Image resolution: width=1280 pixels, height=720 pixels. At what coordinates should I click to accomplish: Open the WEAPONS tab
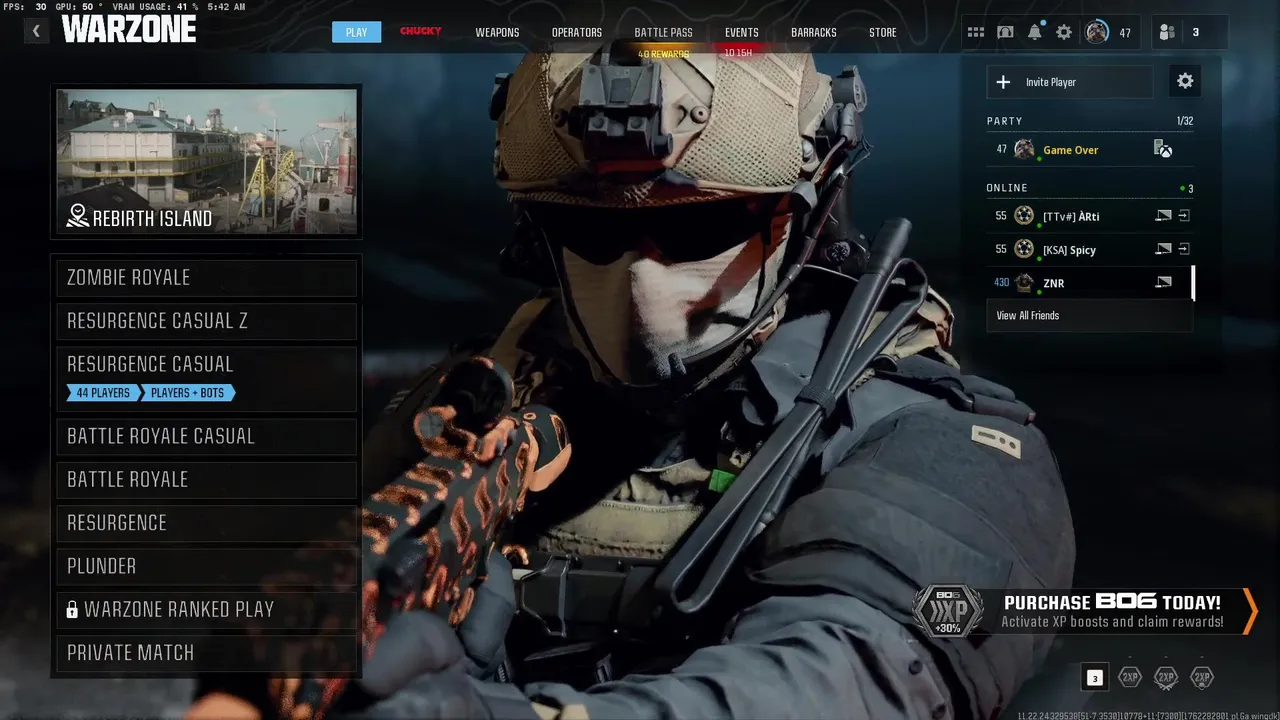[x=497, y=32]
